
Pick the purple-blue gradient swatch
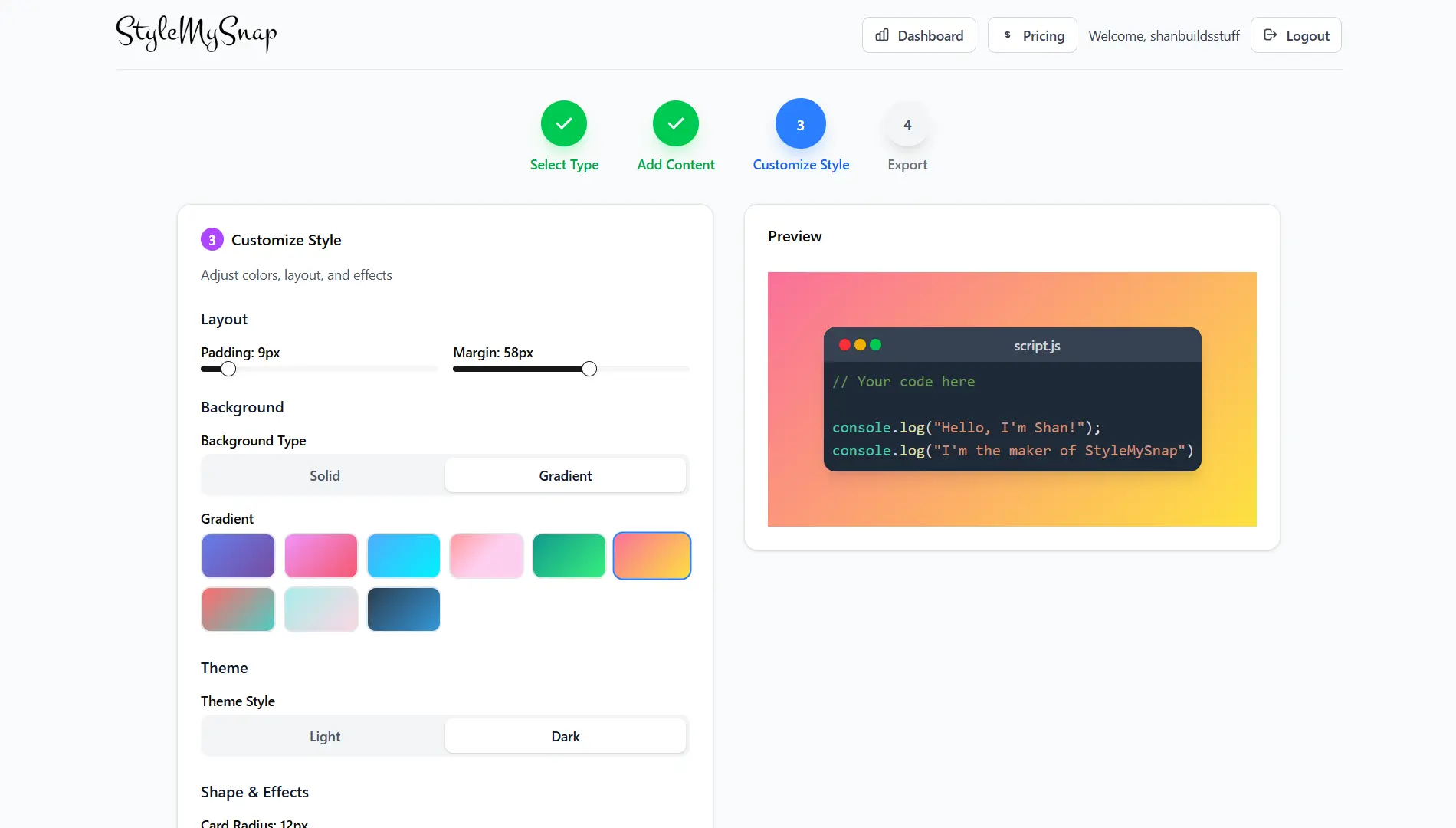point(238,556)
